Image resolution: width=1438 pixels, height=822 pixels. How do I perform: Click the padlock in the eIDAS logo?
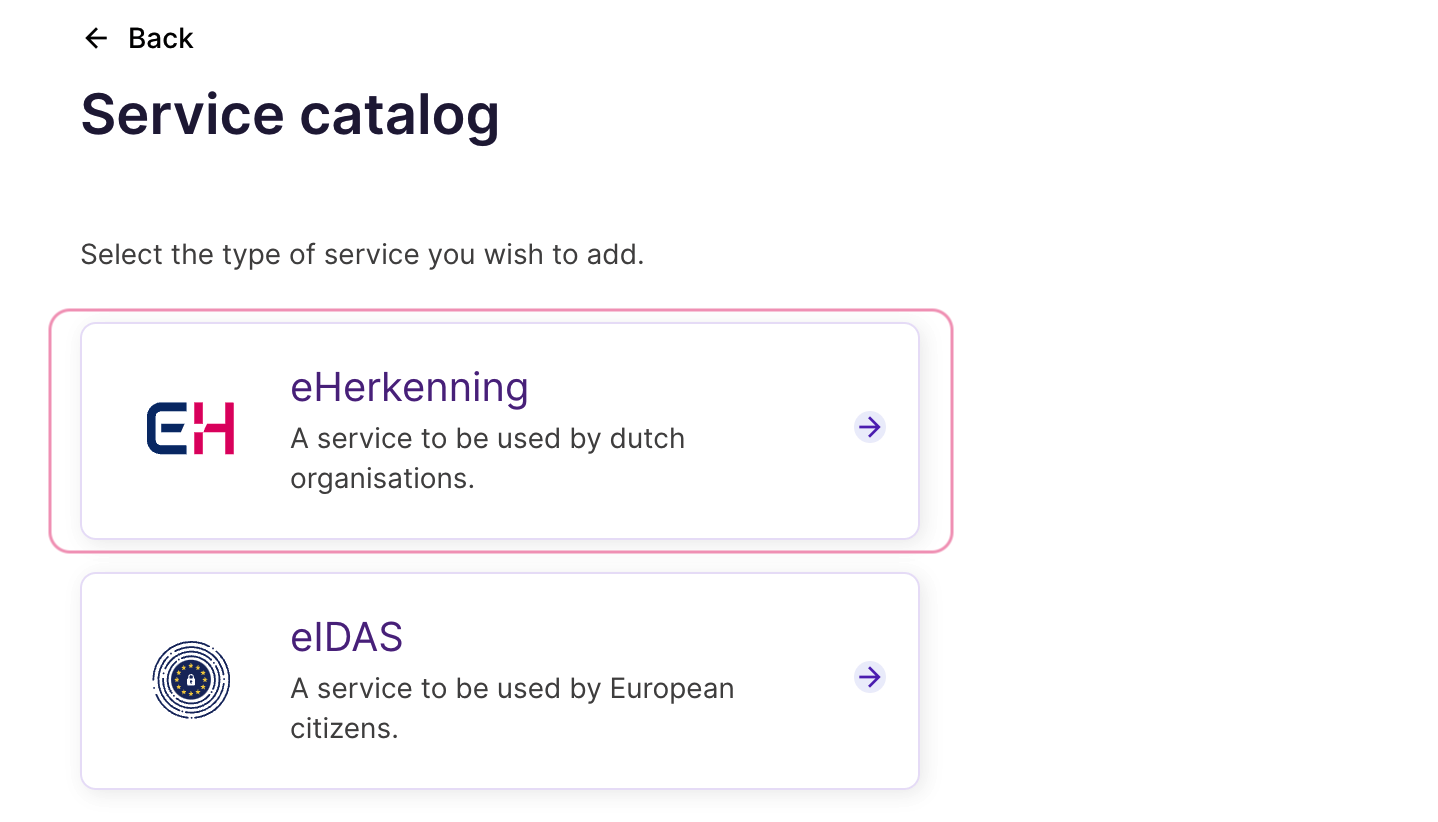point(191,680)
